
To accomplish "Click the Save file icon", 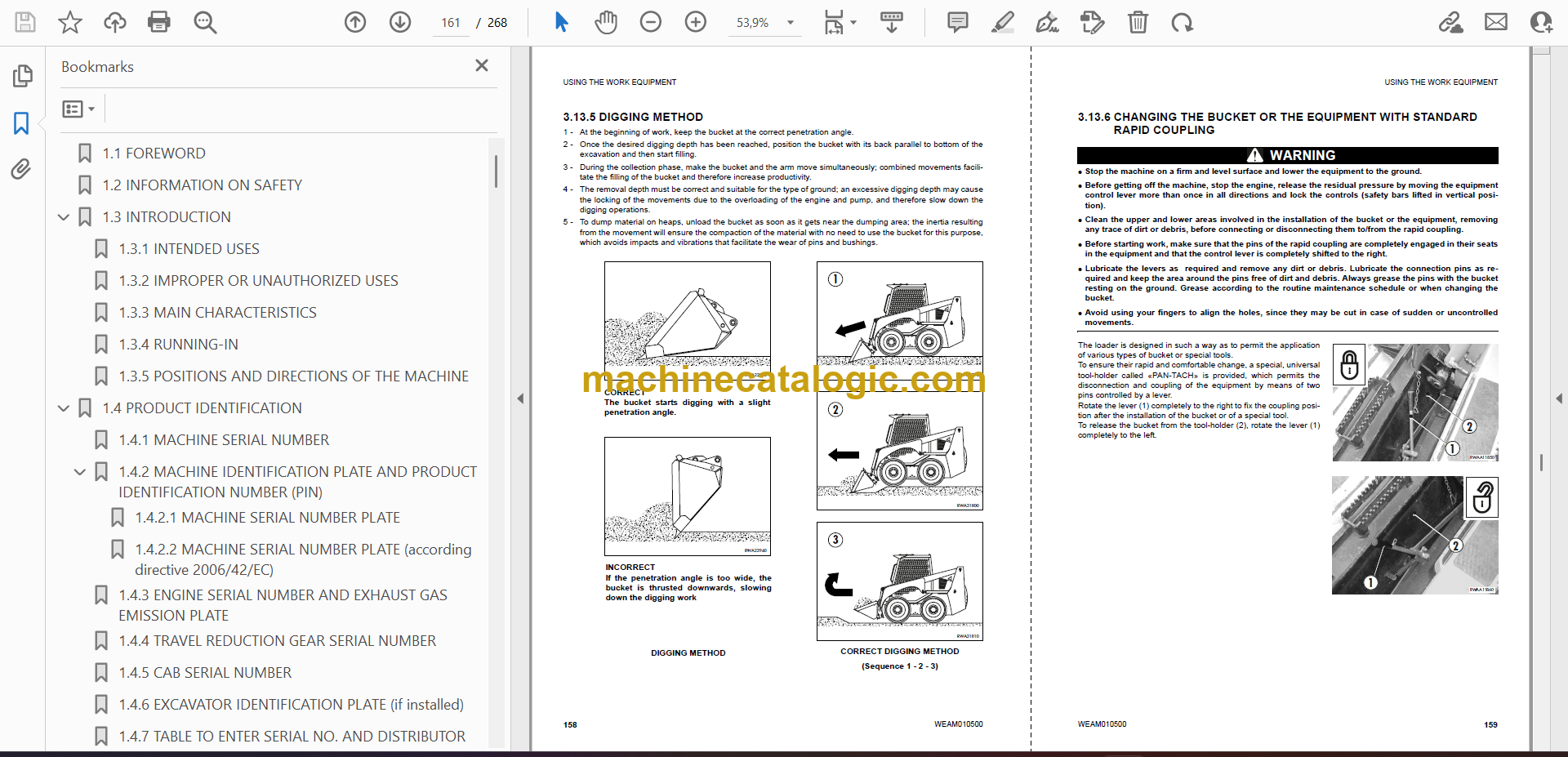I will coord(25,22).
